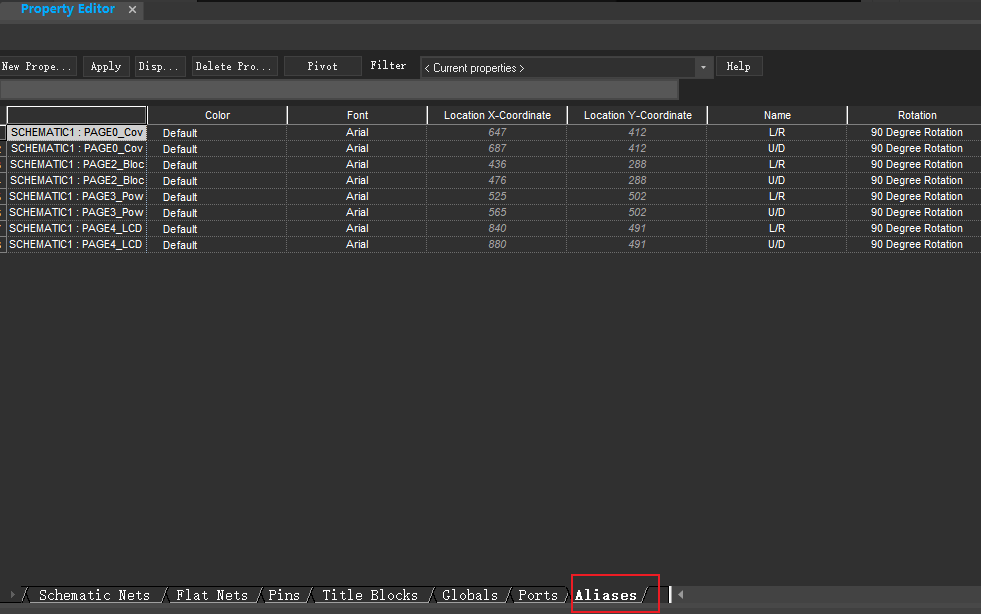Select the PAGE3_Pow row with X 525

[77, 197]
